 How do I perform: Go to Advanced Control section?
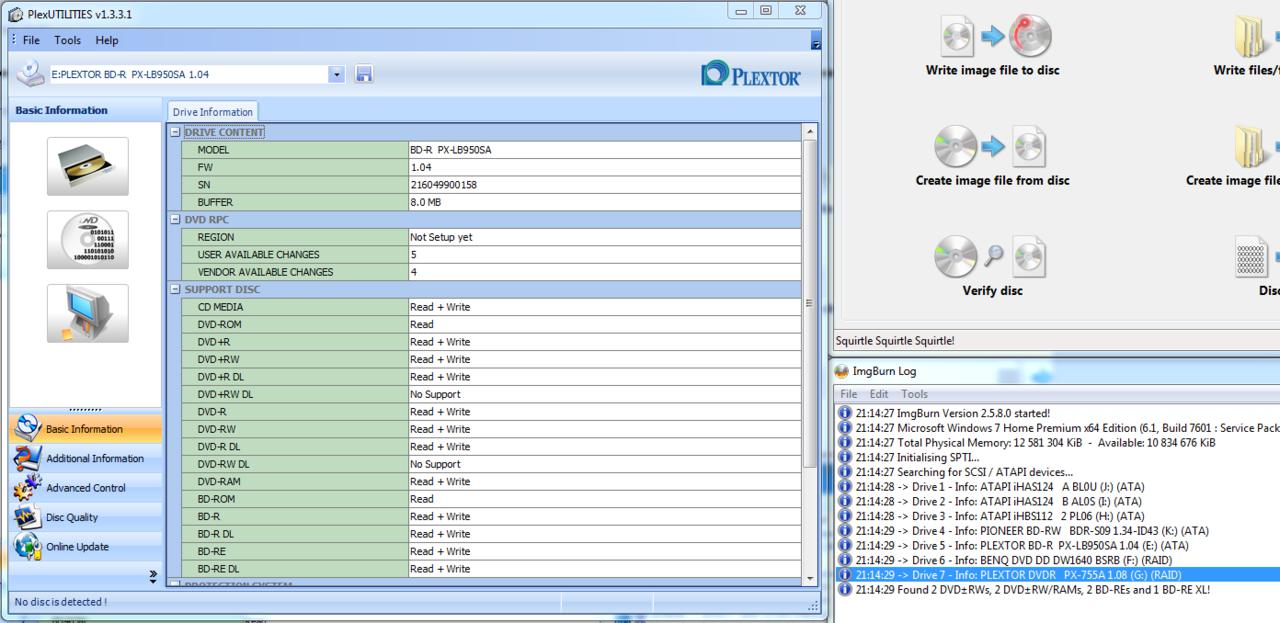(x=85, y=488)
